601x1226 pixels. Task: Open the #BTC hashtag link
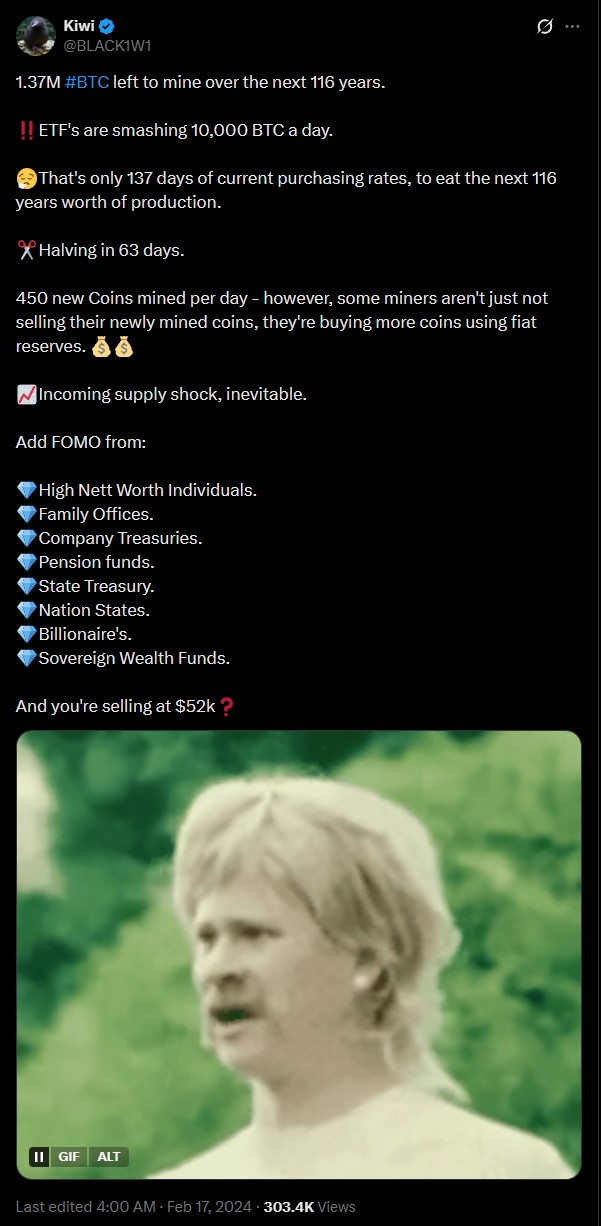[87, 82]
